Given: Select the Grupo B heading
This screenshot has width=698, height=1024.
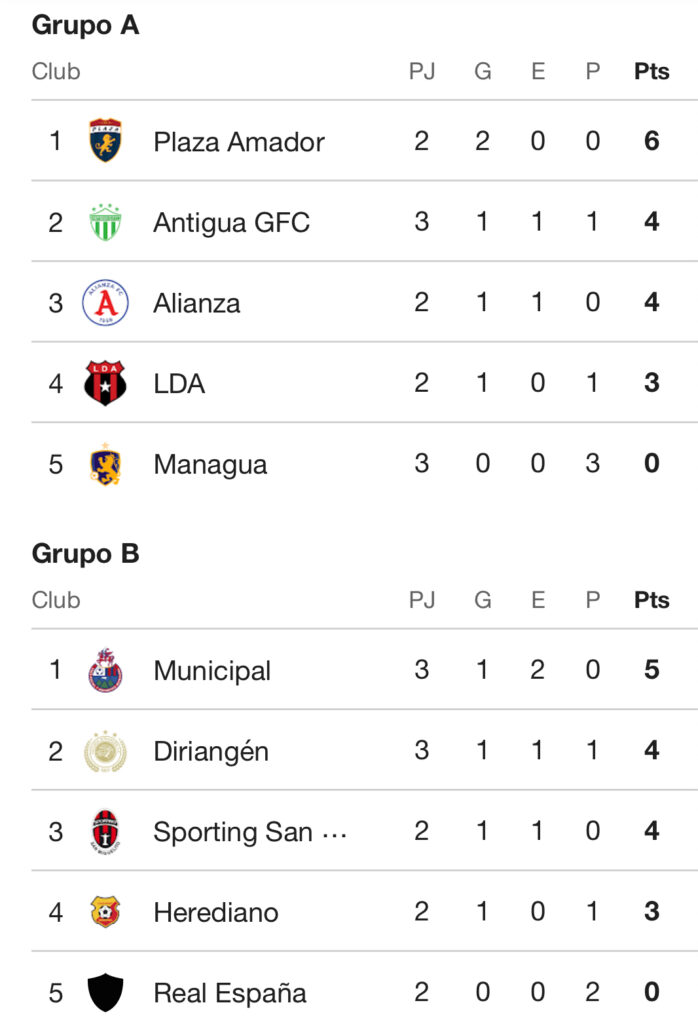Looking at the screenshot, I should click(x=85, y=554).
